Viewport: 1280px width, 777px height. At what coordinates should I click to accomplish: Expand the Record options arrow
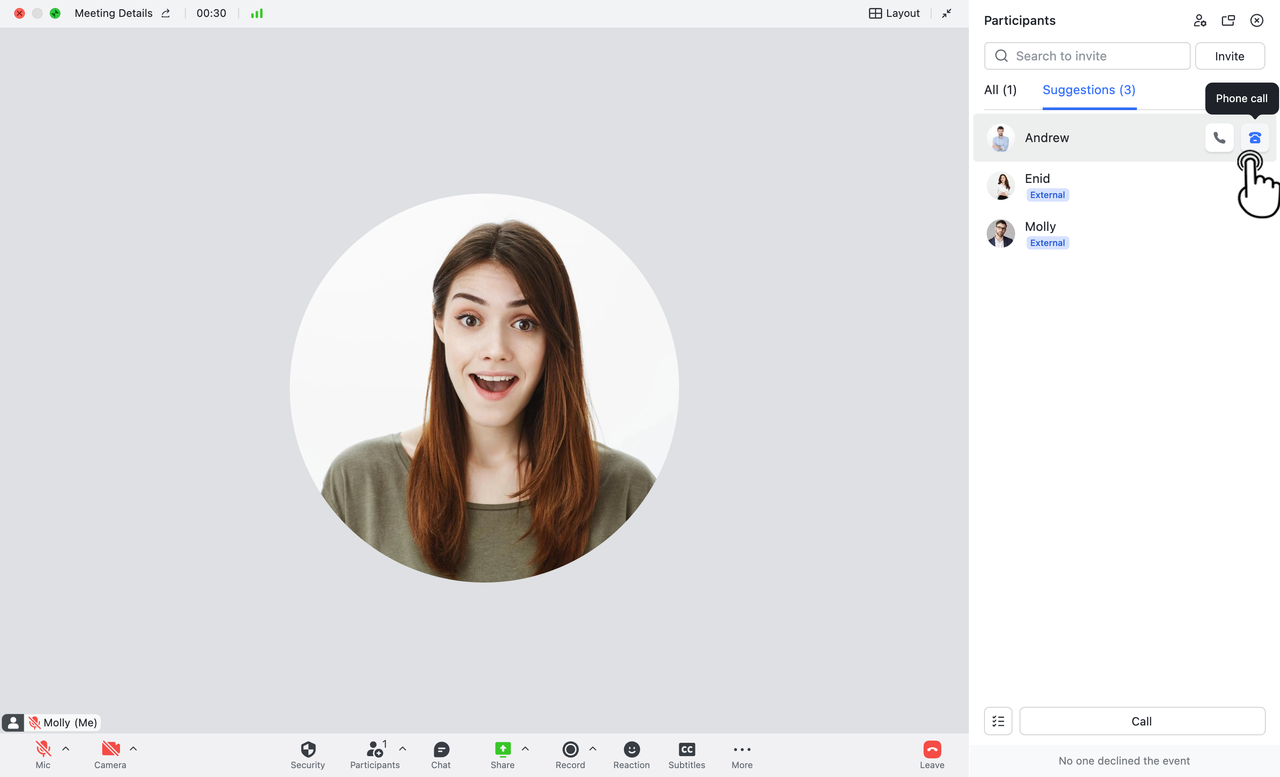[593, 748]
